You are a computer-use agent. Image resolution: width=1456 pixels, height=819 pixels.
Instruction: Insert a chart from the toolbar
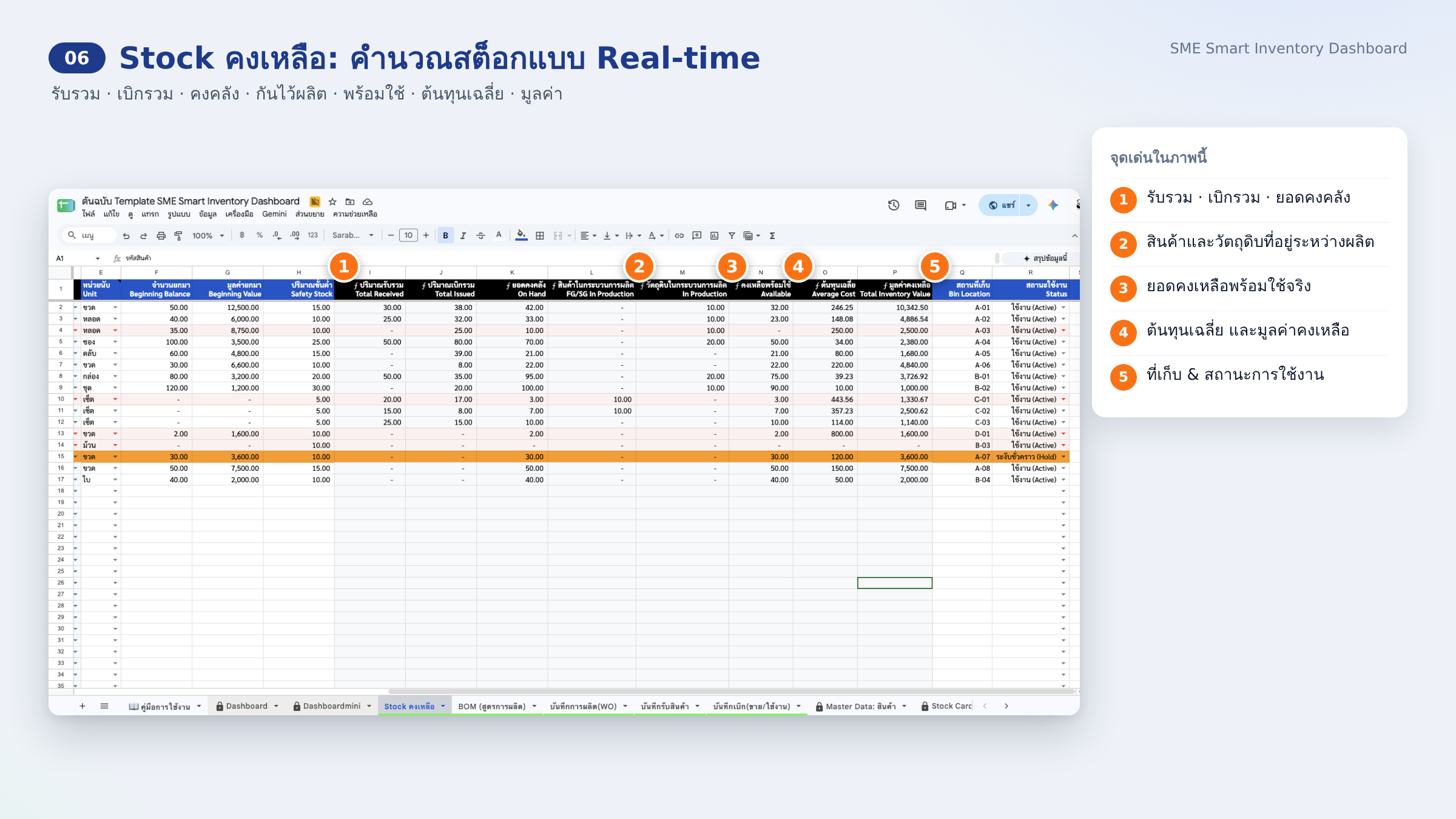tap(715, 235)
